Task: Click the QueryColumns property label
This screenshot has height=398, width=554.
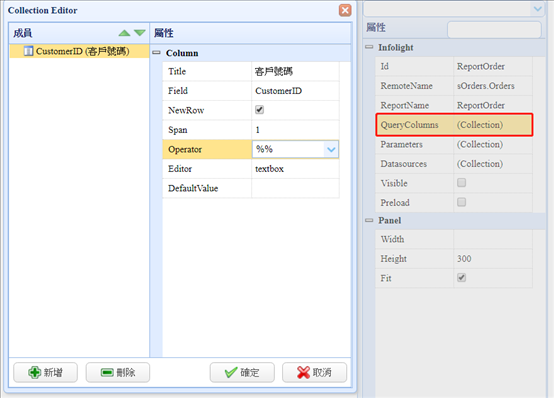Action: point(409,125)
